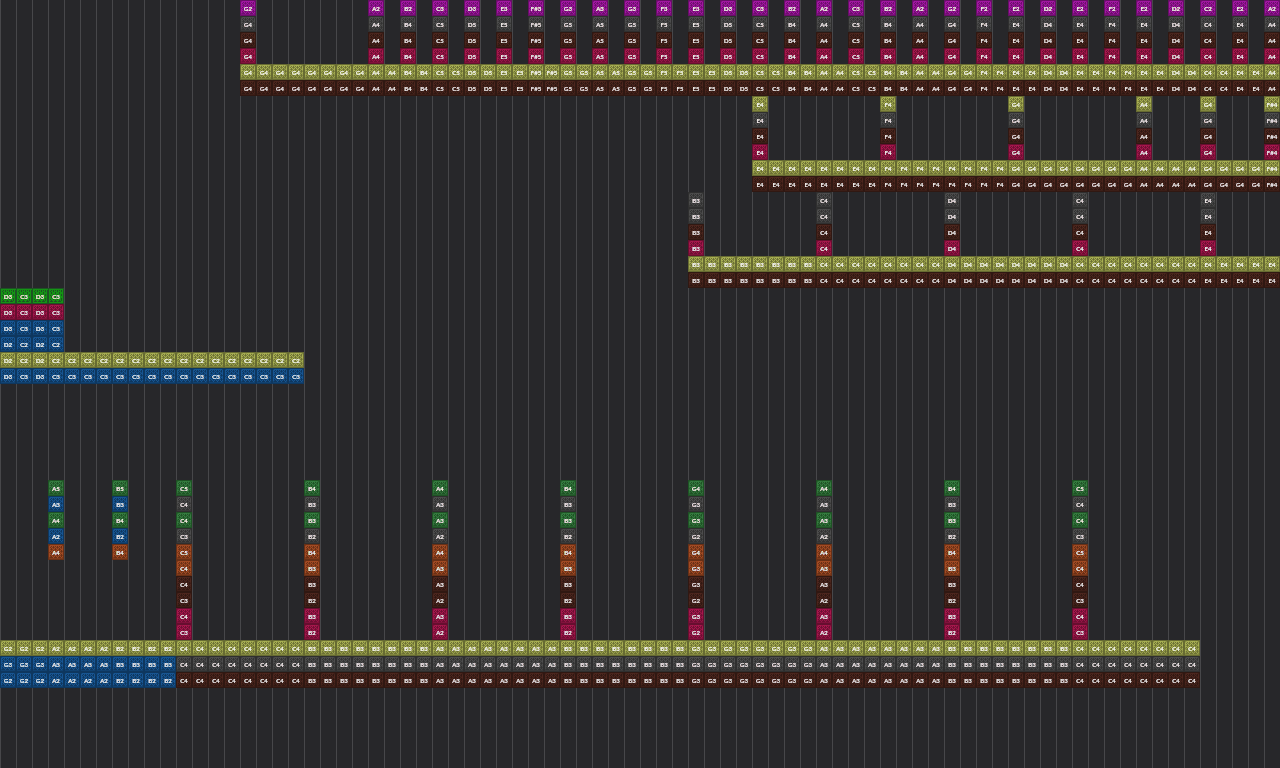Select the pink F#4 note at the far right
The width and height of the screenshot is (1280, 768).
coord(1273,152)
